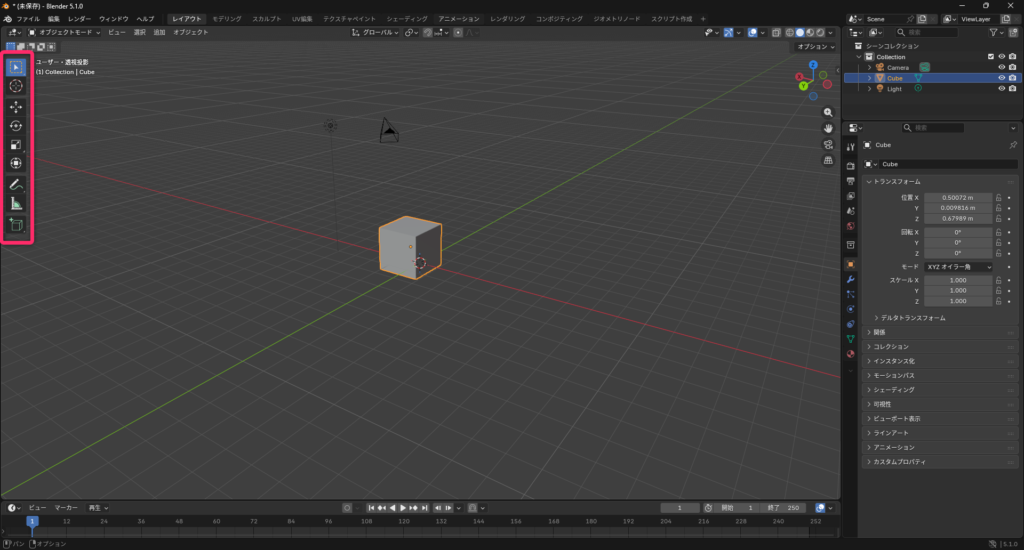Select the Add Cube tool

click(16, 225)
